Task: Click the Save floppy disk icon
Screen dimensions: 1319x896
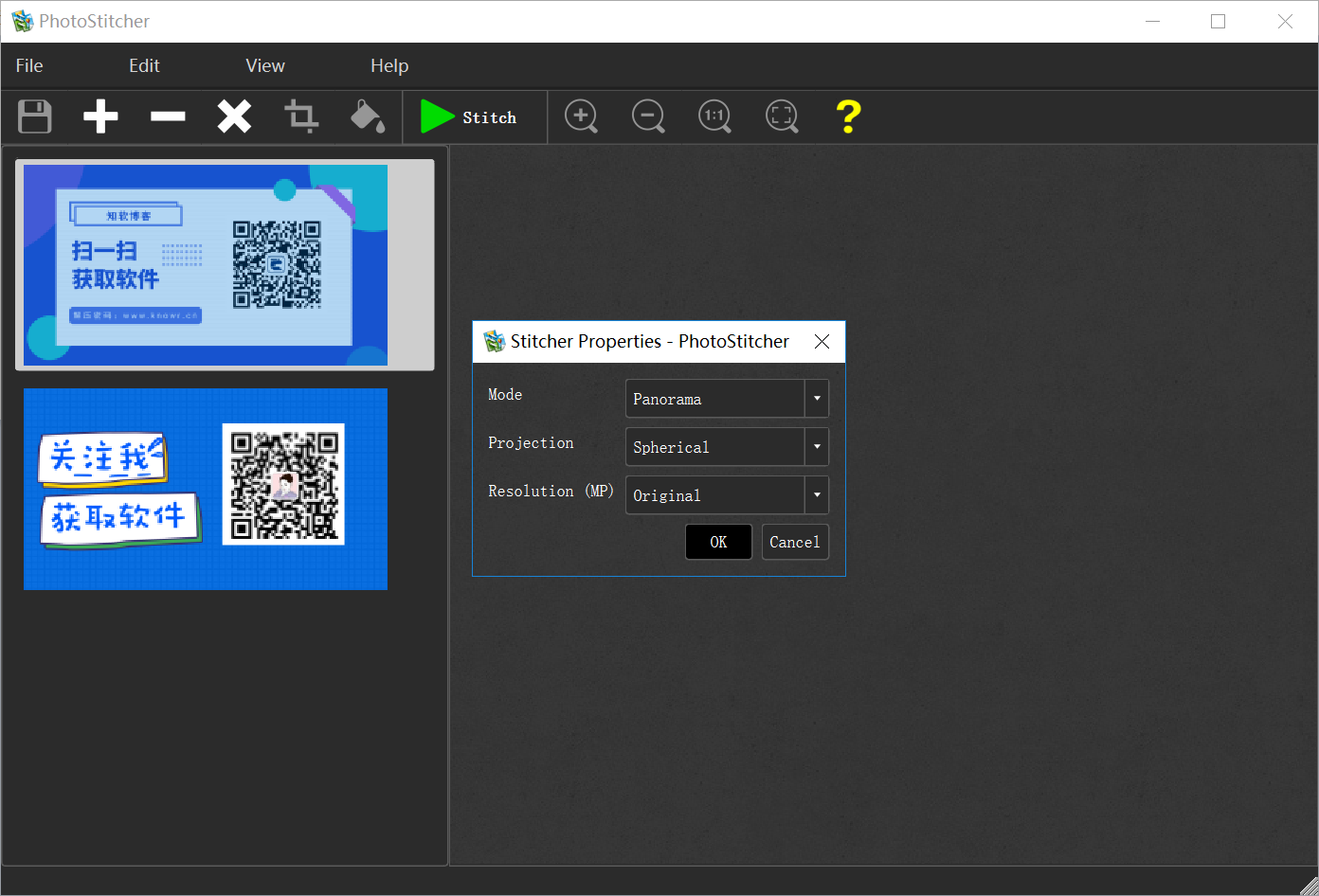Action: [35, 117]
